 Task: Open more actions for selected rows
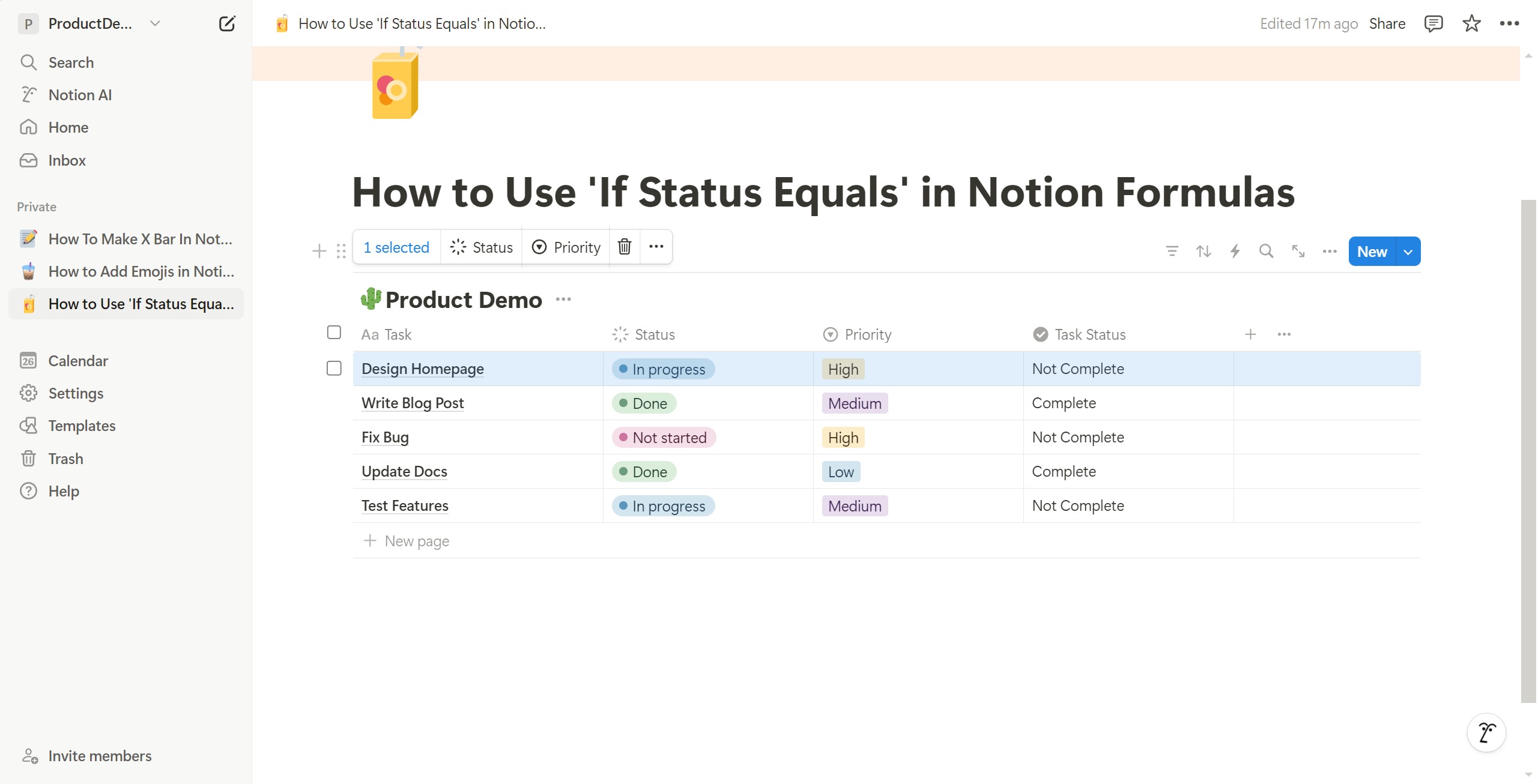click(x=656, y=247)
